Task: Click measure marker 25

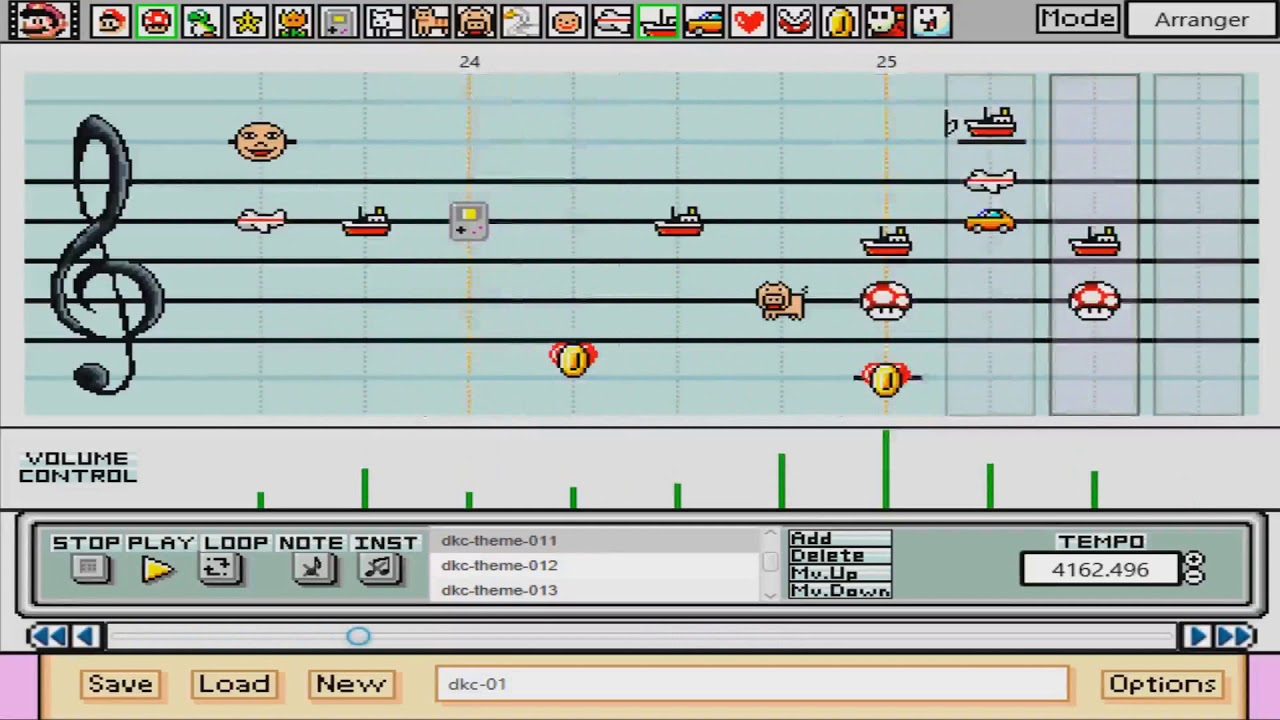Action: [x=887, y=61]
